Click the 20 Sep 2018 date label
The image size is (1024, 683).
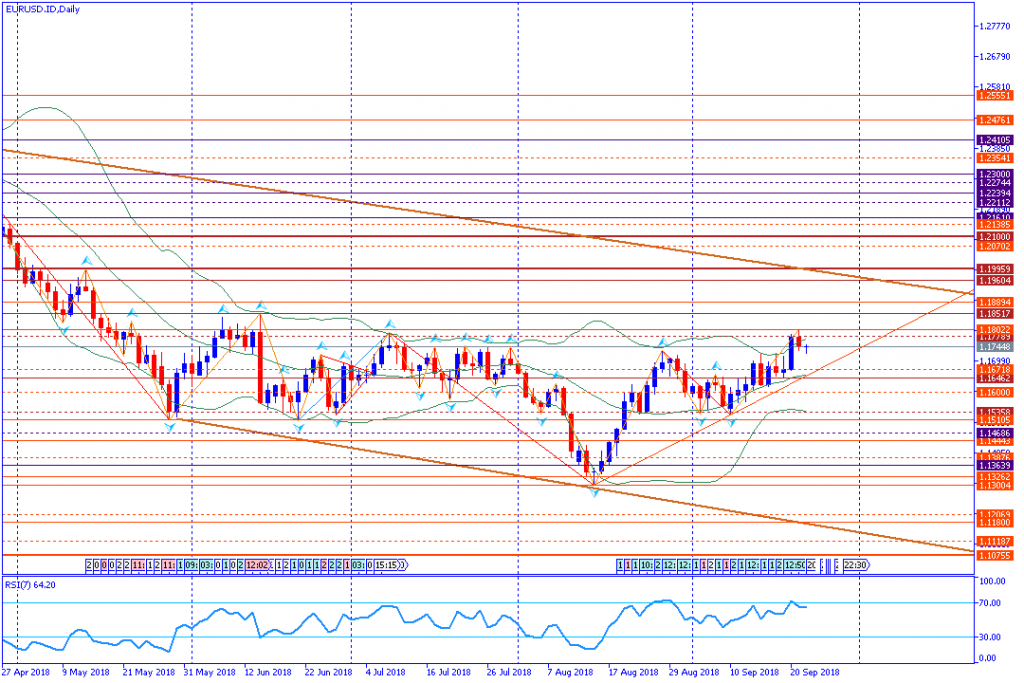coord(815,672)
